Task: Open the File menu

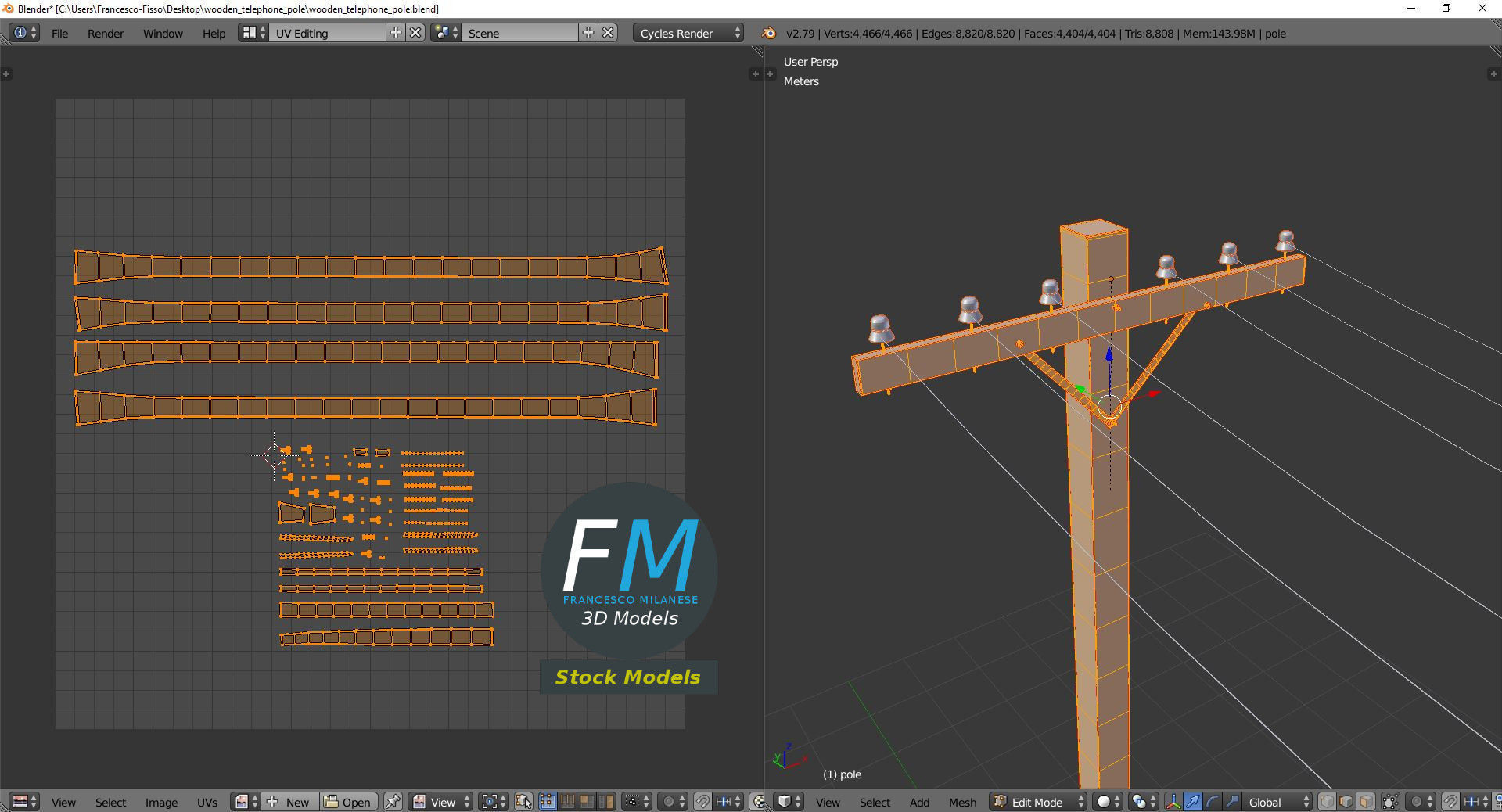Action: click(x=59, y=33)
